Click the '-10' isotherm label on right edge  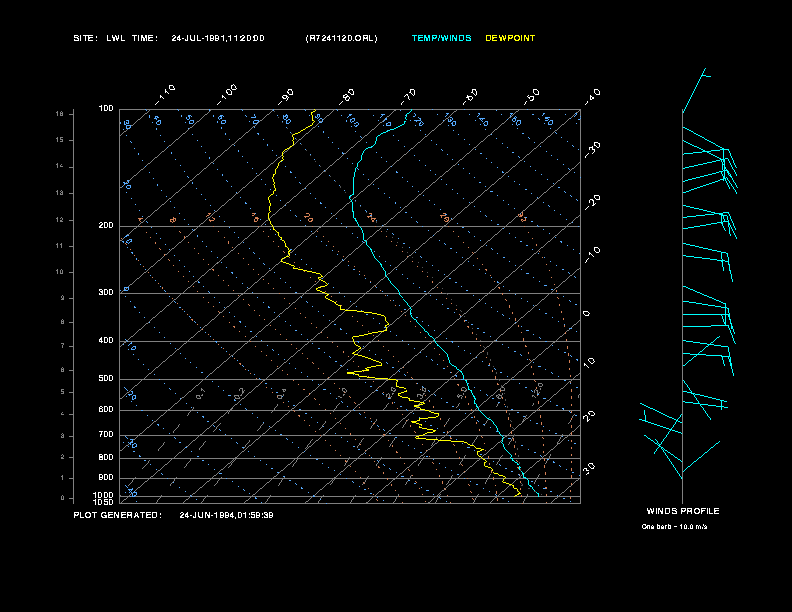pos(592,255)
